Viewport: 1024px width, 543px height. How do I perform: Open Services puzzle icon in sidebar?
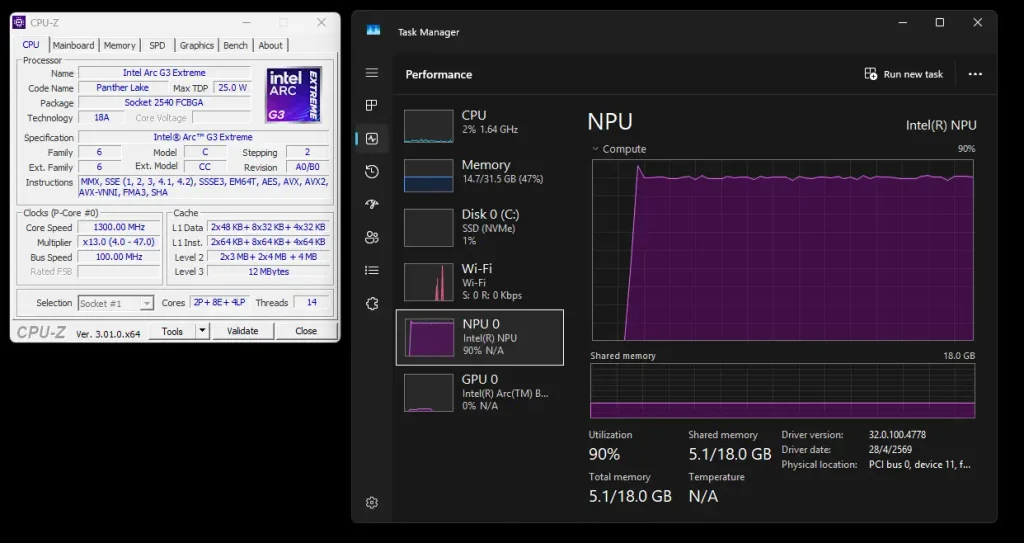[x=372, y=303]
